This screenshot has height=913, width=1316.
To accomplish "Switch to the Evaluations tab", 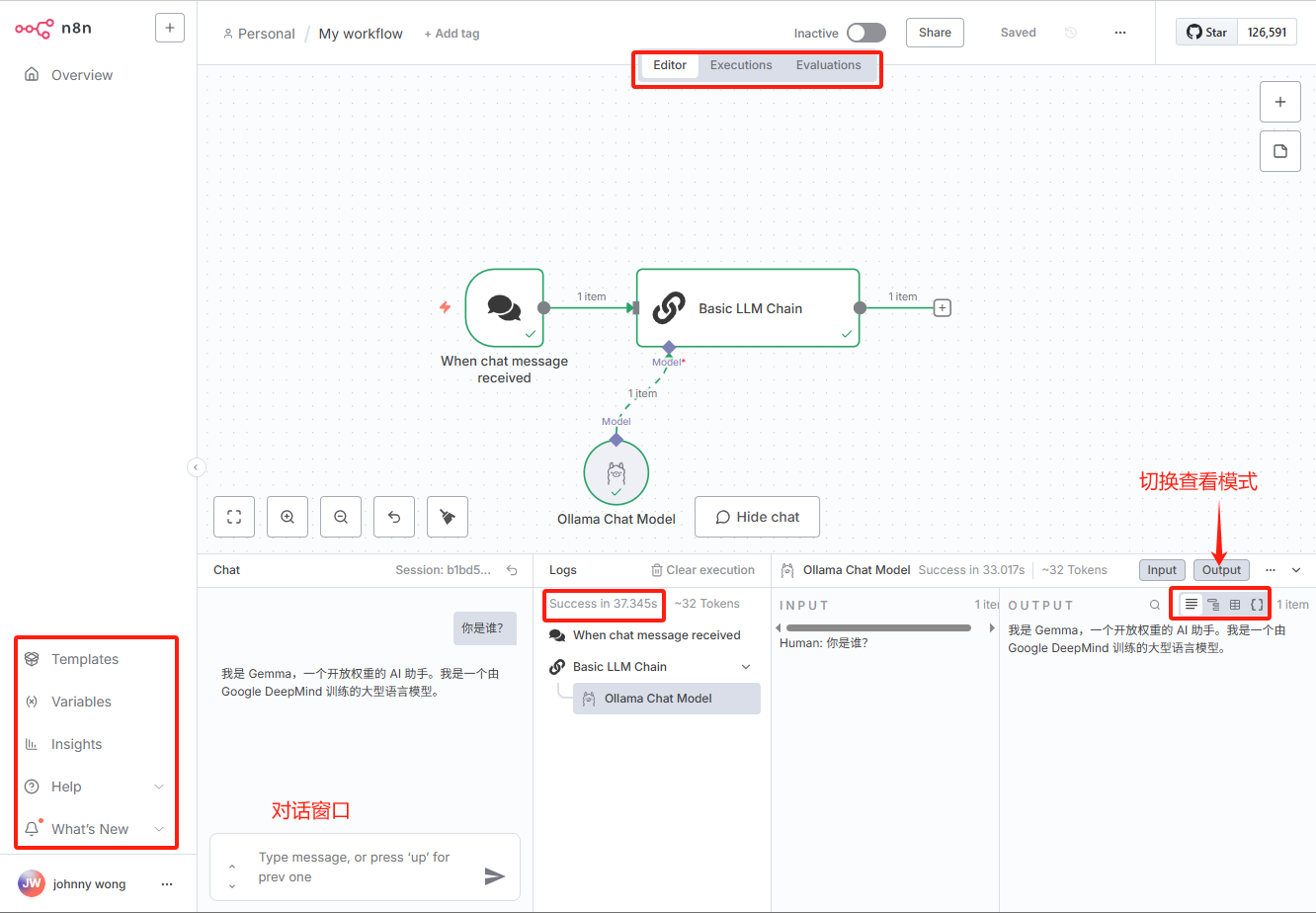I will [829, 65].
